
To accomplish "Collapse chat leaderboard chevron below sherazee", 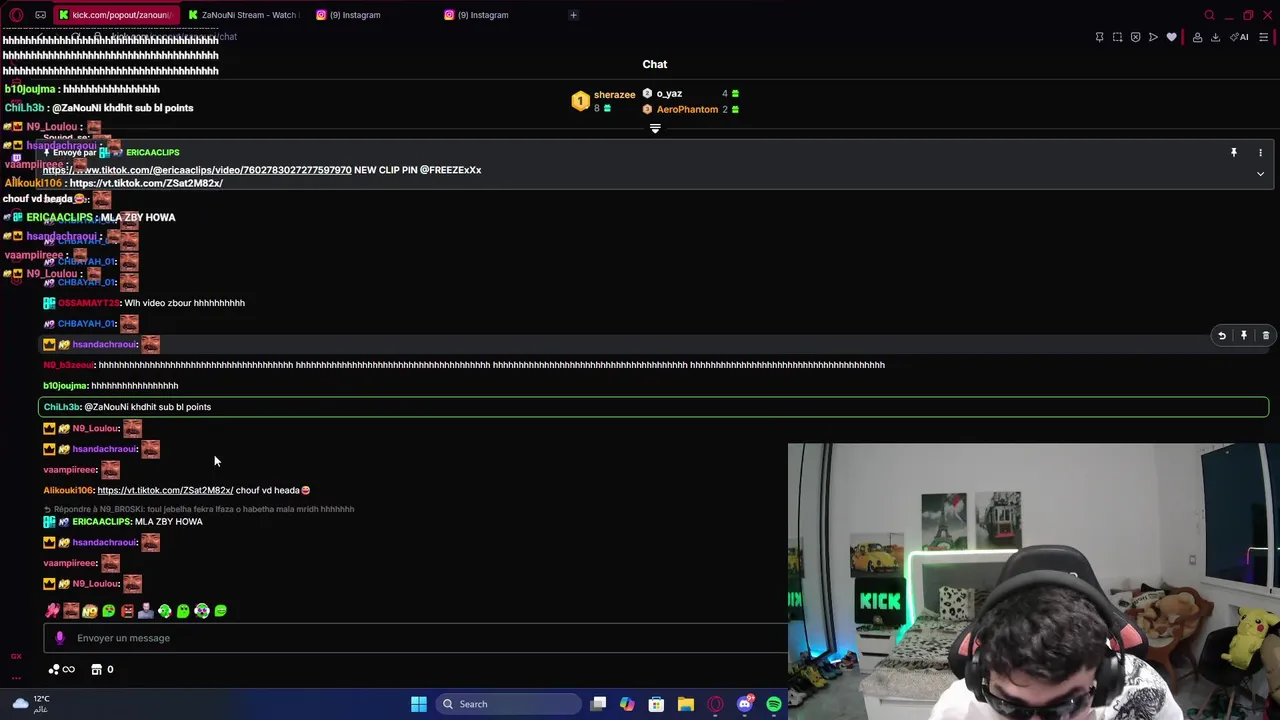I will coord(655,129).
